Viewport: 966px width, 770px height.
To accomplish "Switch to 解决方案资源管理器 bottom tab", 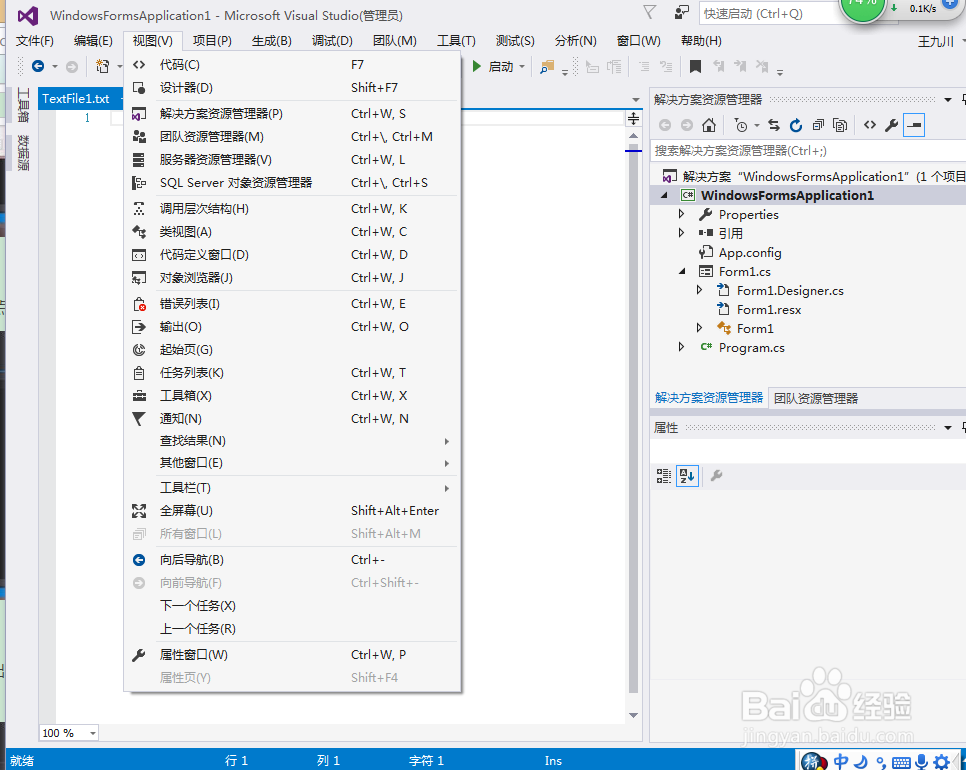I will (709, 398).
